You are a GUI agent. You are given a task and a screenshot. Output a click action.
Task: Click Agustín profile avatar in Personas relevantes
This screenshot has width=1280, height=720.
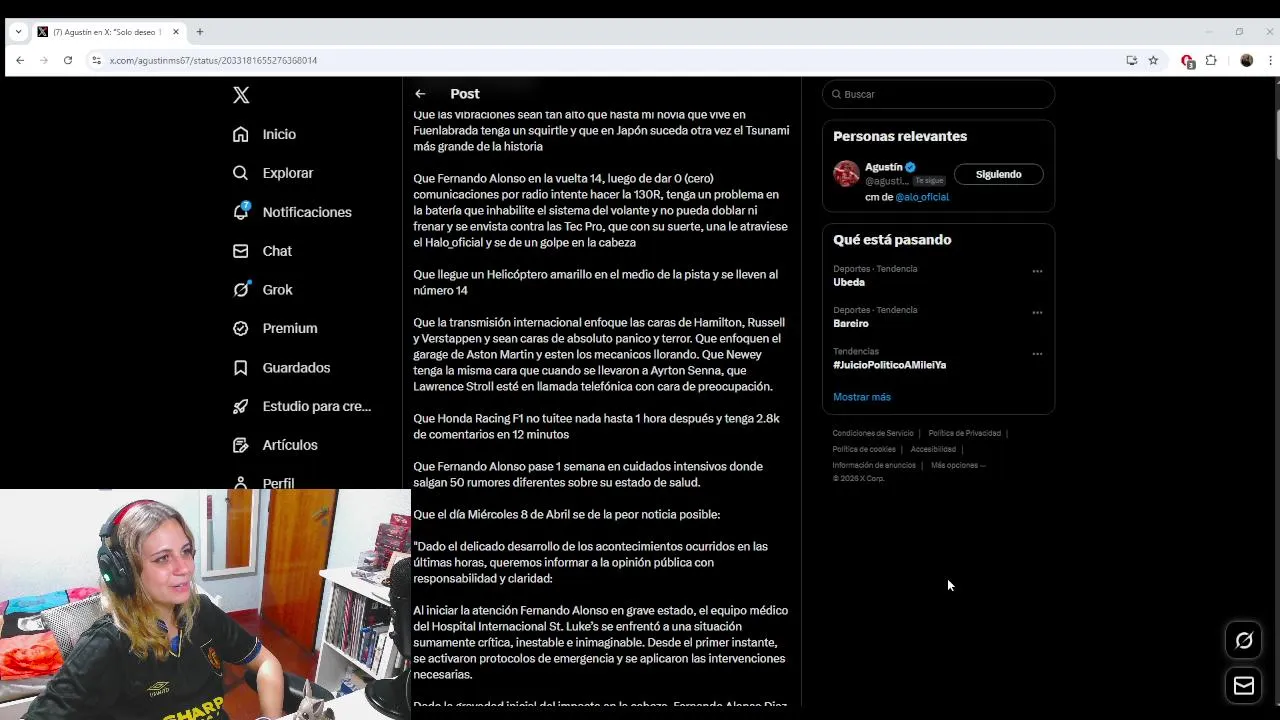click(846, 173)
